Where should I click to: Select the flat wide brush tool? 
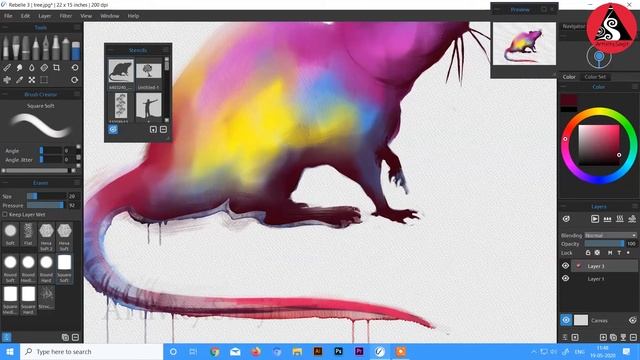[x=16, y=48]
